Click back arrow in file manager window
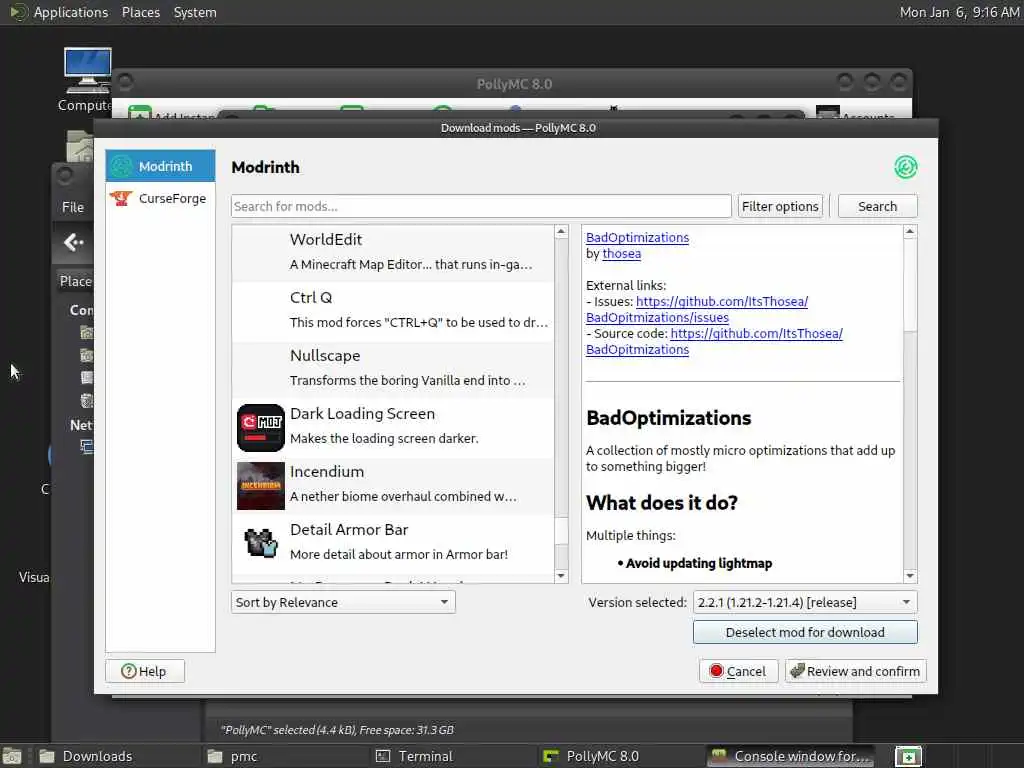The width and height of the screenshot is (1024, 768). (73, 243)
